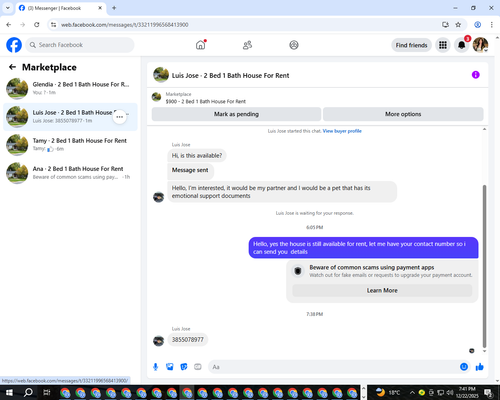Open the Friends icon in top navigation
500x400 pixels.
click(x=247, y=45)
